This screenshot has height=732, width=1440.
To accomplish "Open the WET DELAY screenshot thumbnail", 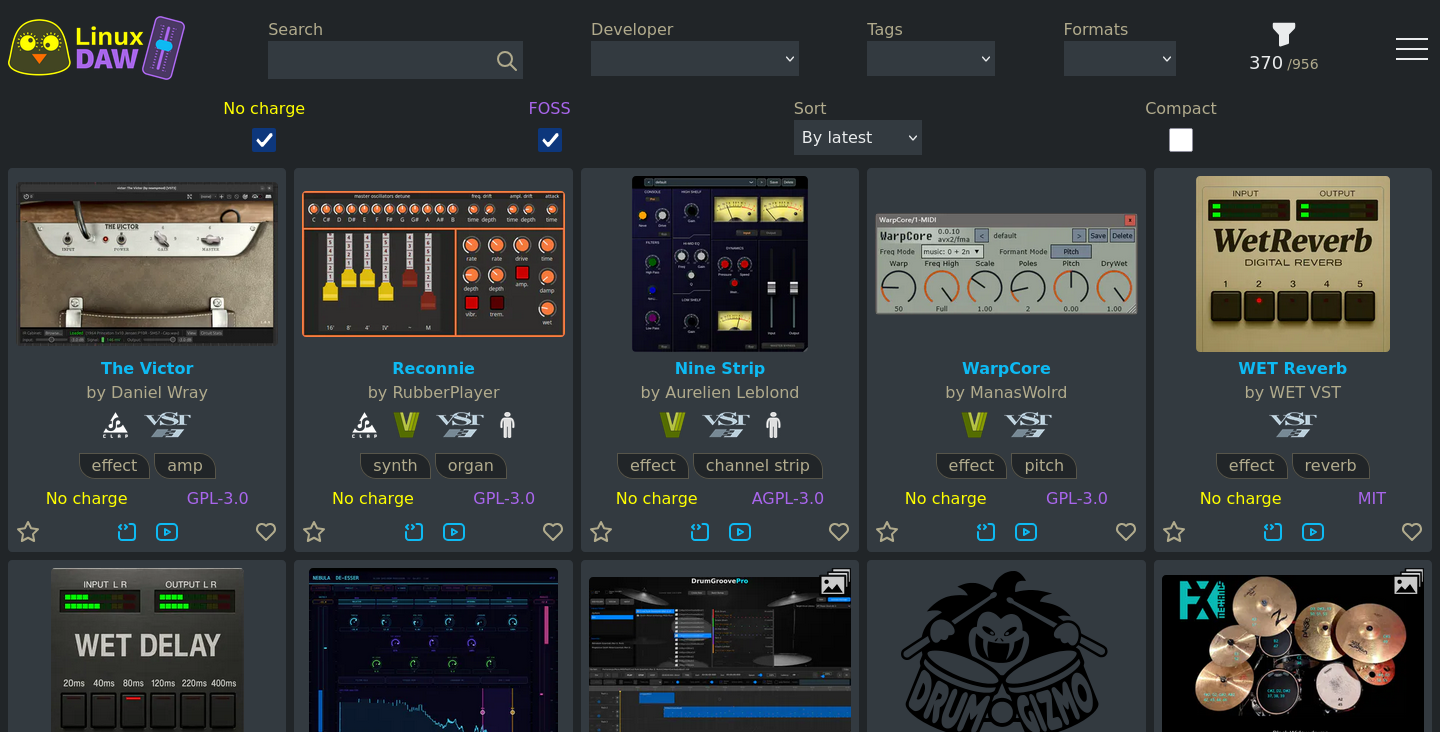I will pyautogui.click(x=147, y=650).
